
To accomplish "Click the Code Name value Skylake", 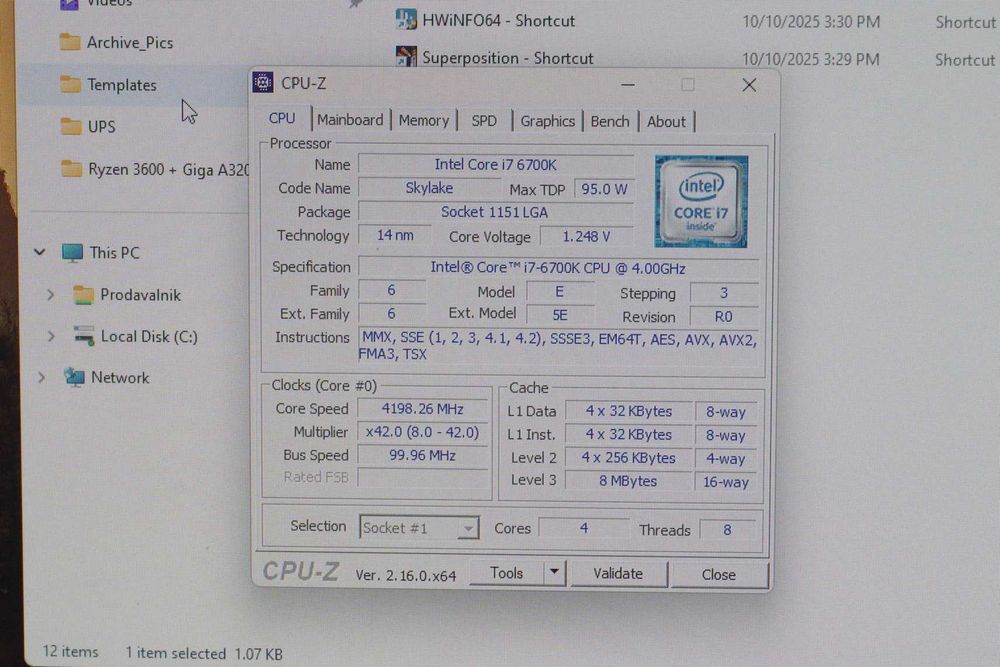I will [x=429, y=188].
